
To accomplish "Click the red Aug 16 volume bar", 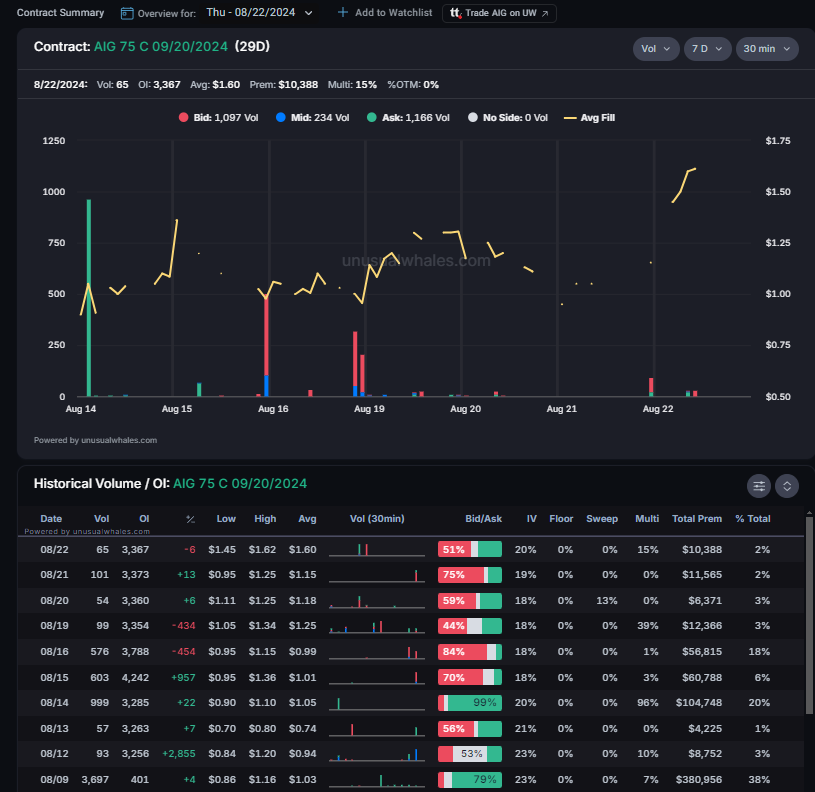I will [x=266, y=335].
